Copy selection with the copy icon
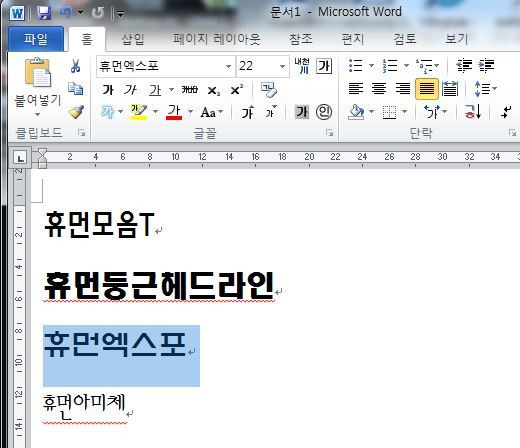Image resolution: width=520 pixels, height=448 pixels. pos(76,89)
